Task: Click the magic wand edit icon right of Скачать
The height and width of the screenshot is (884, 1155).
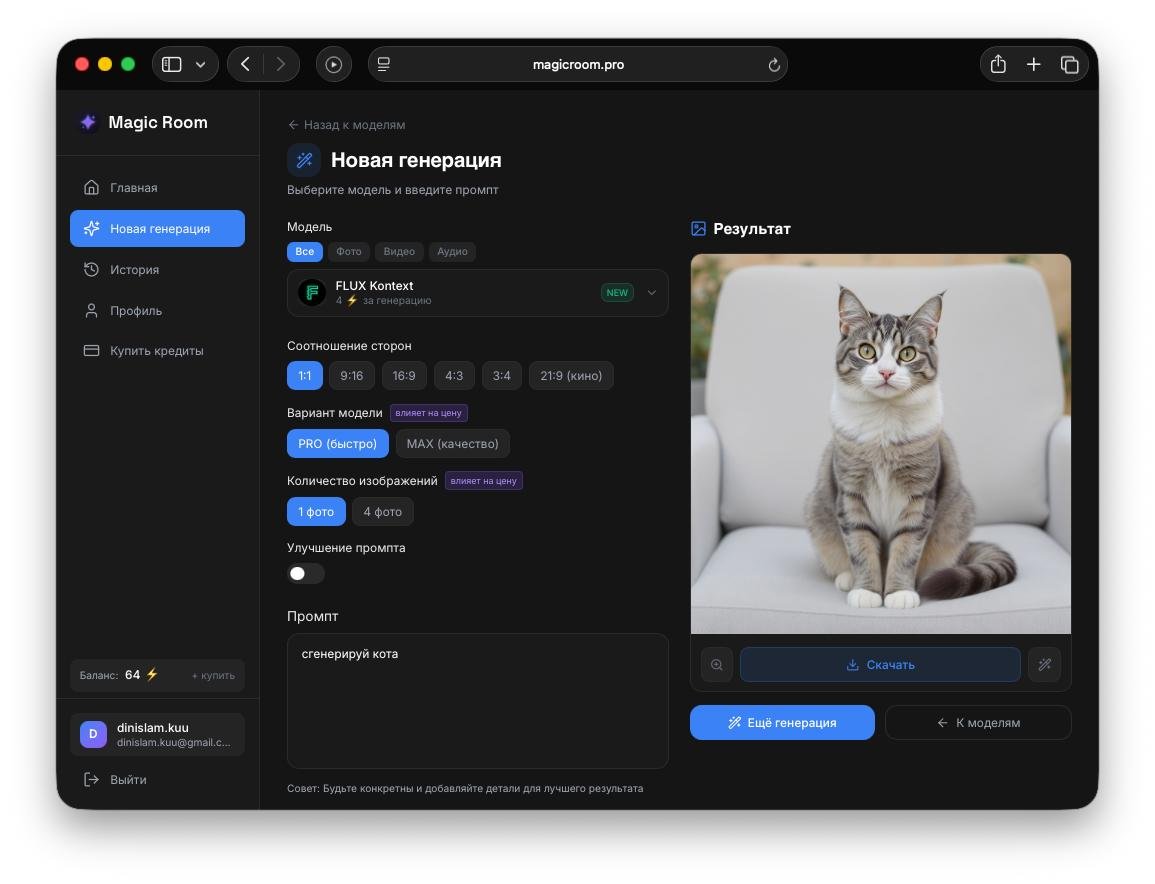Action: pos(1045,664)
